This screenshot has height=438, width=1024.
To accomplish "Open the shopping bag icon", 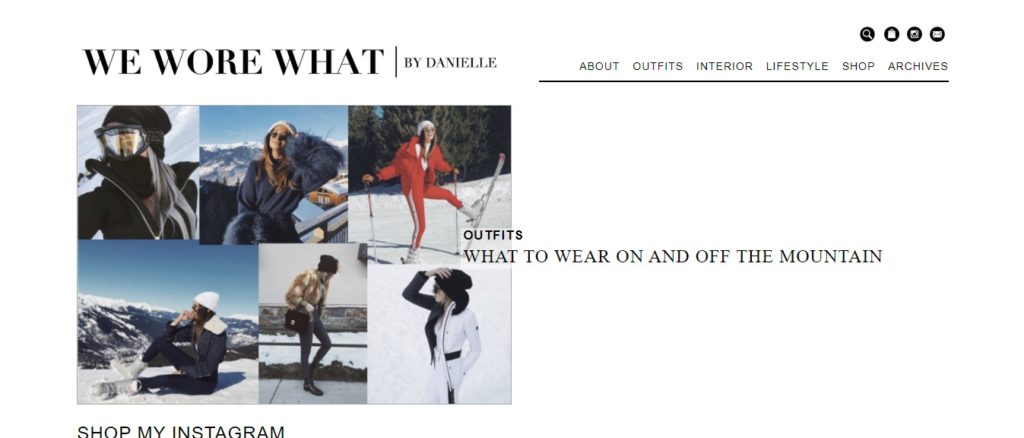I will pyautogui.click(x=891, y=35).
